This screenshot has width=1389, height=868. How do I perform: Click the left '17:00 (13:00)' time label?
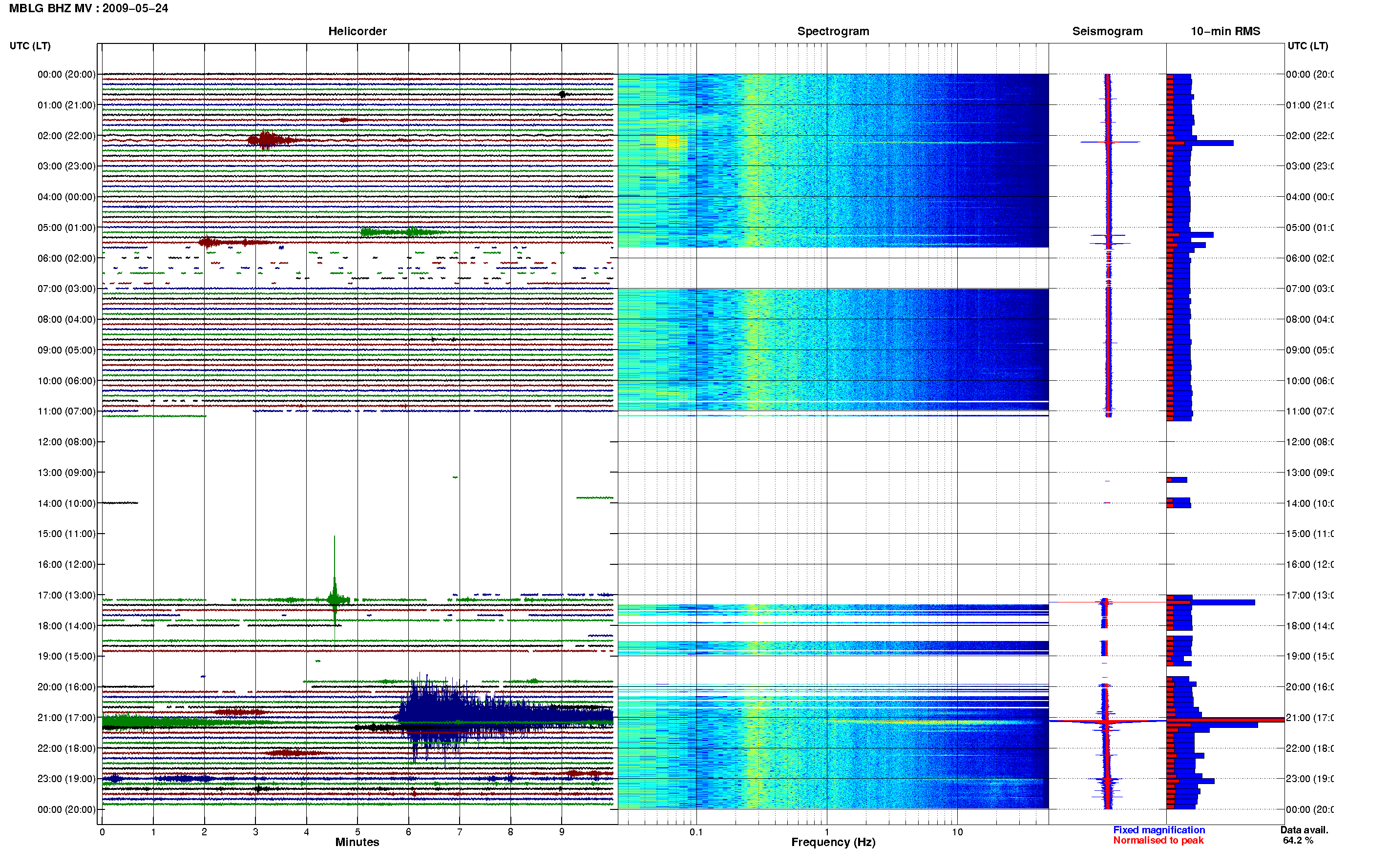point(66,595)
